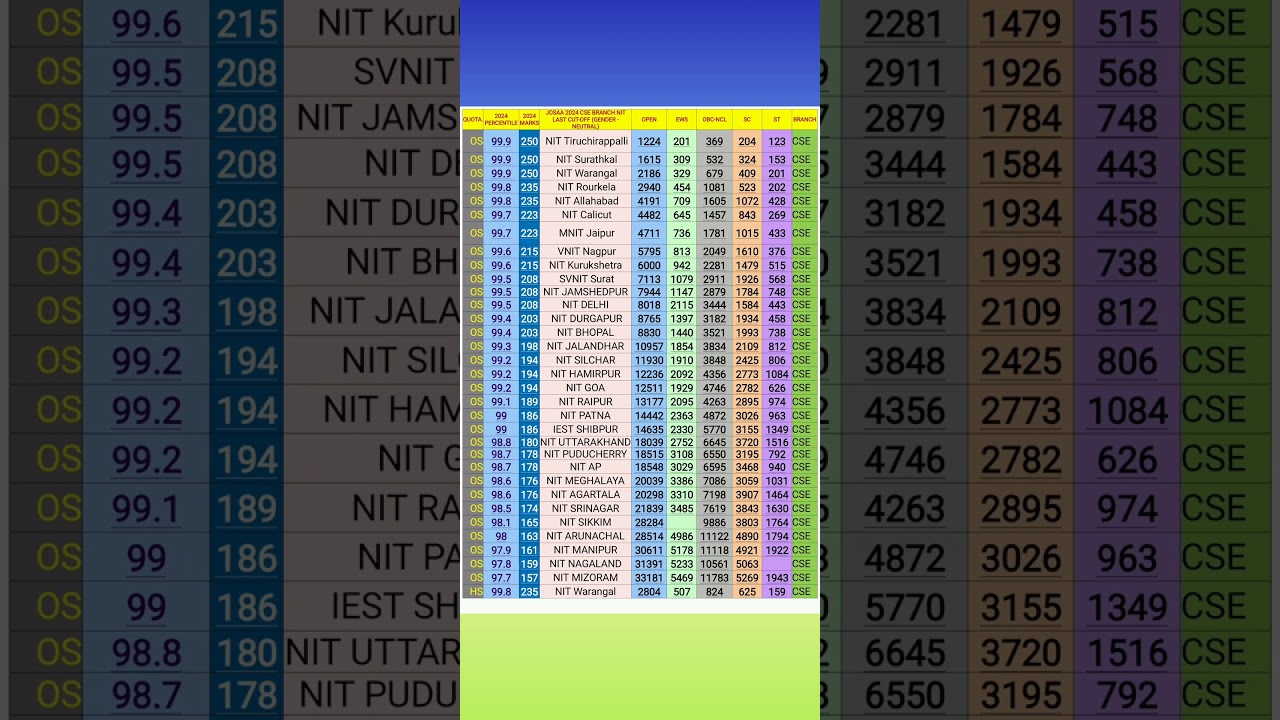Click OPEN cutoff value 10957
1280x720 pixels.
click(x=649, y=346)
